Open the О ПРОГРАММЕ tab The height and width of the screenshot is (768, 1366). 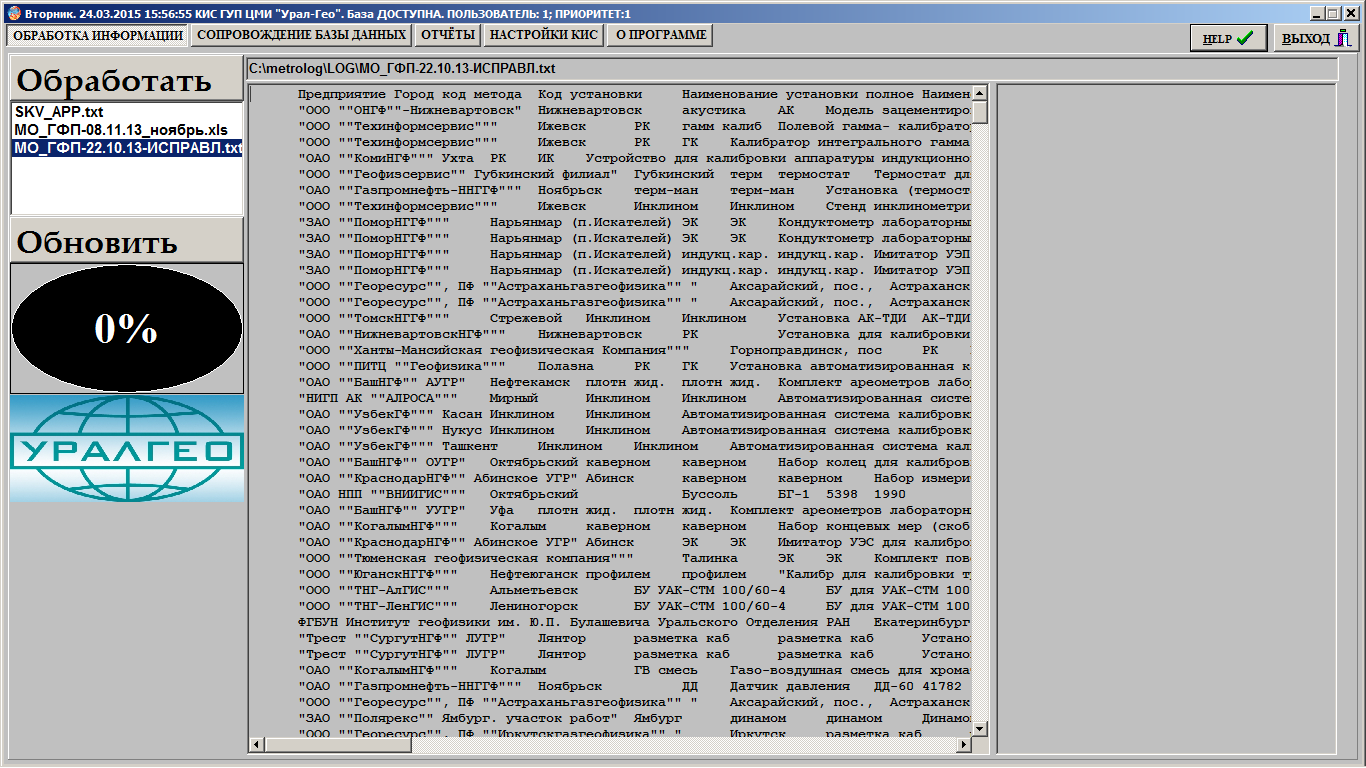click(660, 35)
